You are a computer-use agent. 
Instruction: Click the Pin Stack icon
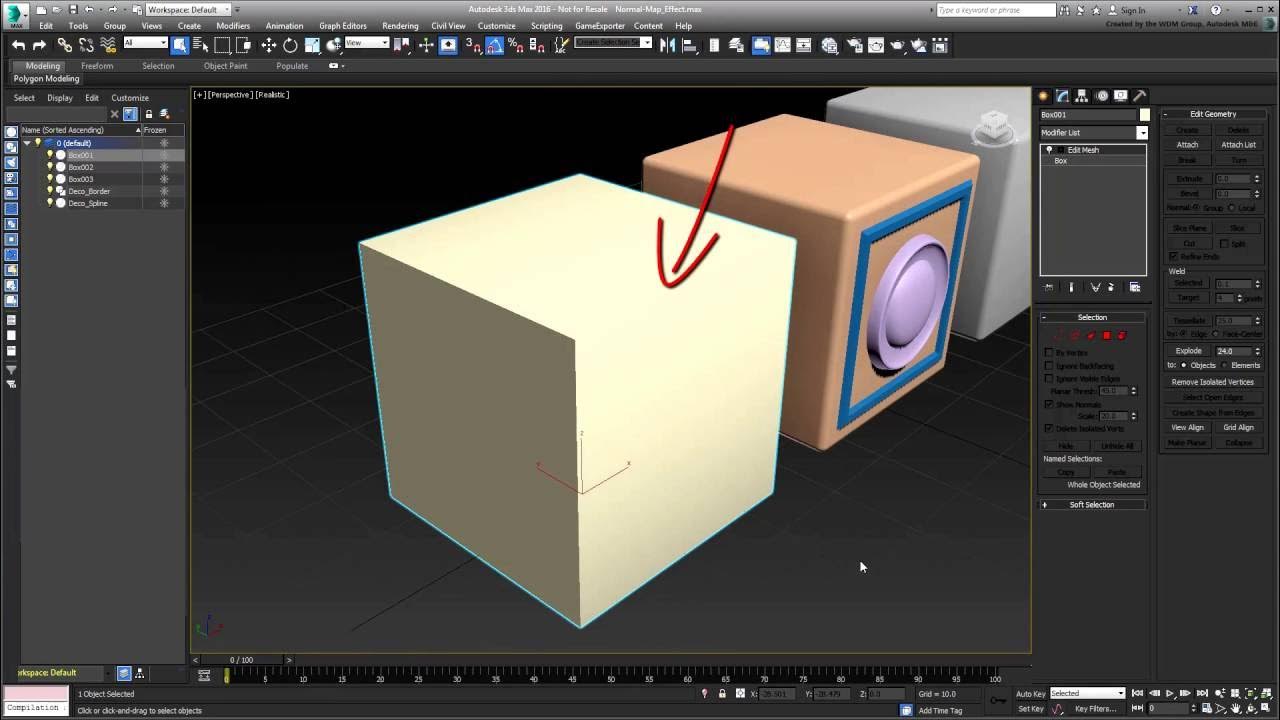[1048, 287]
